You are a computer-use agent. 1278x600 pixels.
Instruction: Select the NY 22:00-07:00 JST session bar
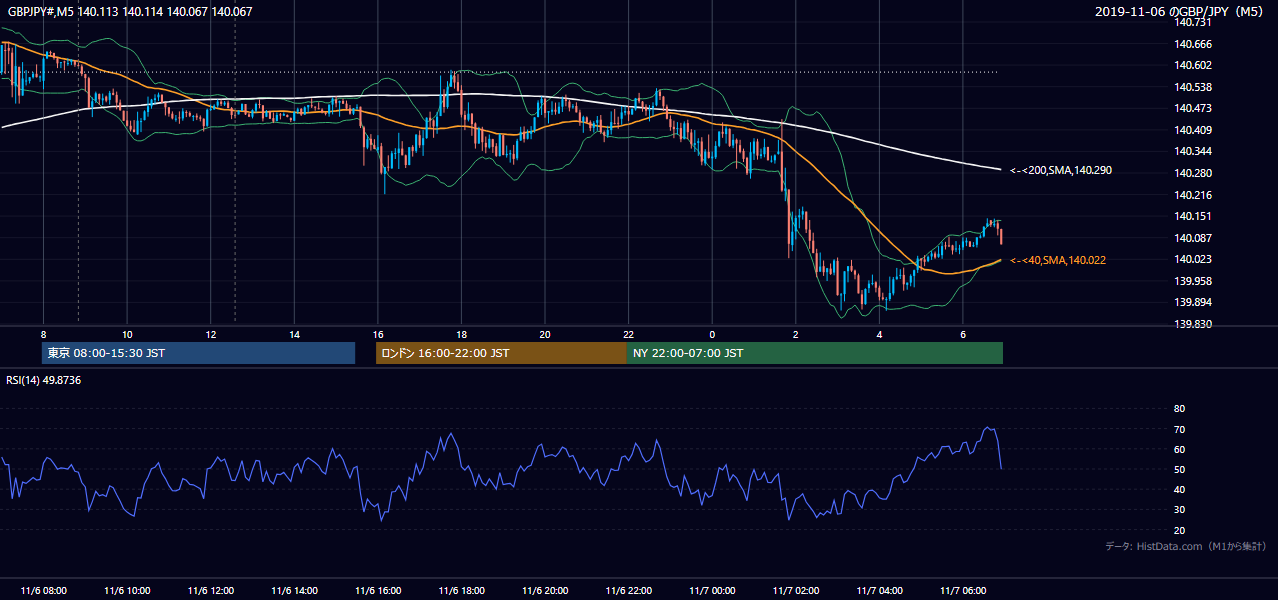[x=815, y=353]
